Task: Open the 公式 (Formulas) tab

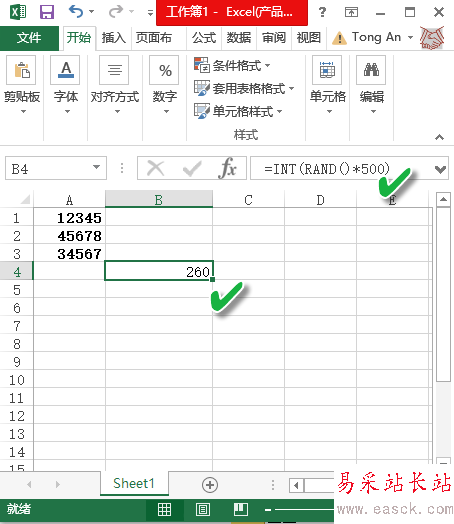Action: tap(204, 38)
